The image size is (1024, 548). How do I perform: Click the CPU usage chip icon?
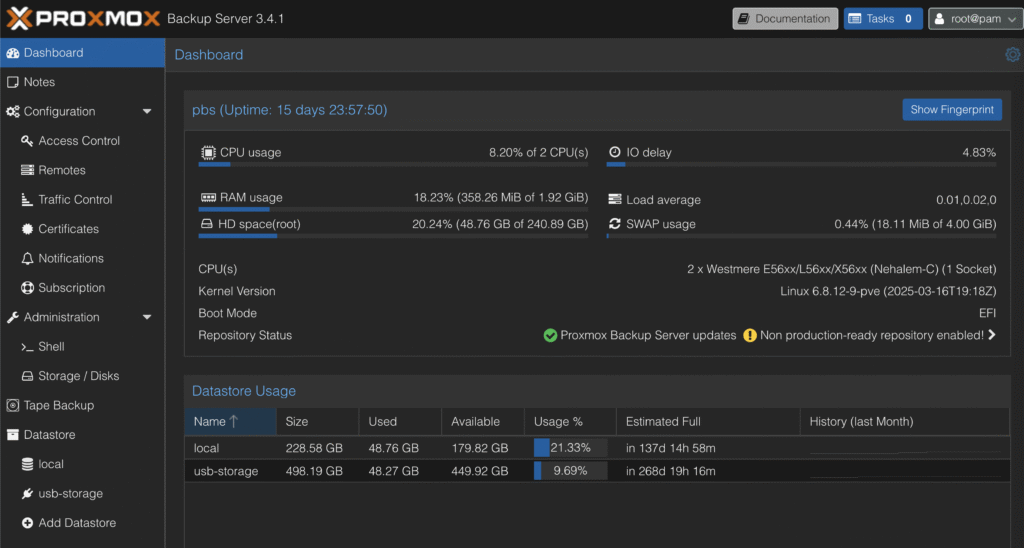208,152
